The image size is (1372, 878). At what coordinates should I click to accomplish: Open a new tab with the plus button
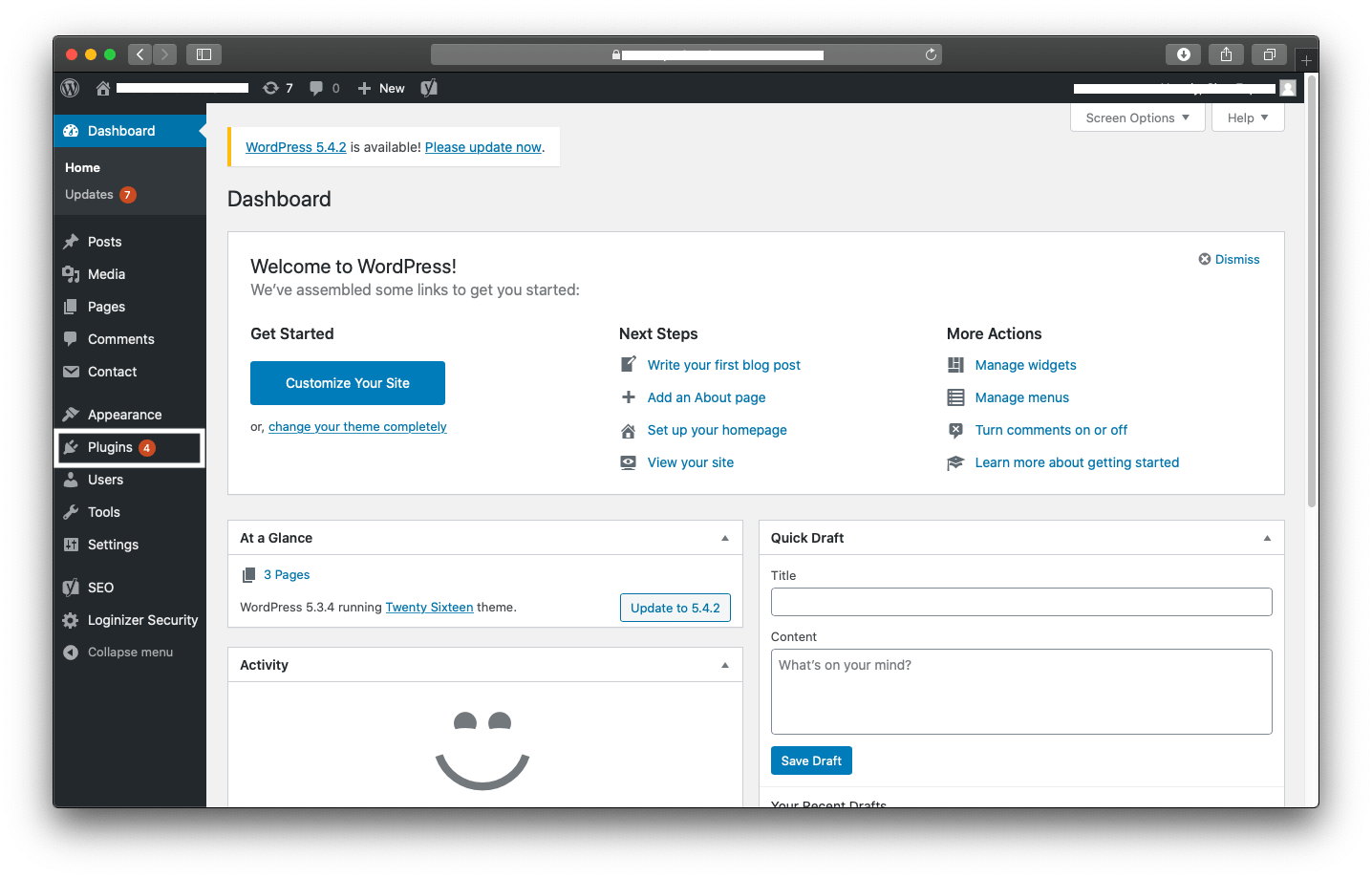(x=1306, y=60)
